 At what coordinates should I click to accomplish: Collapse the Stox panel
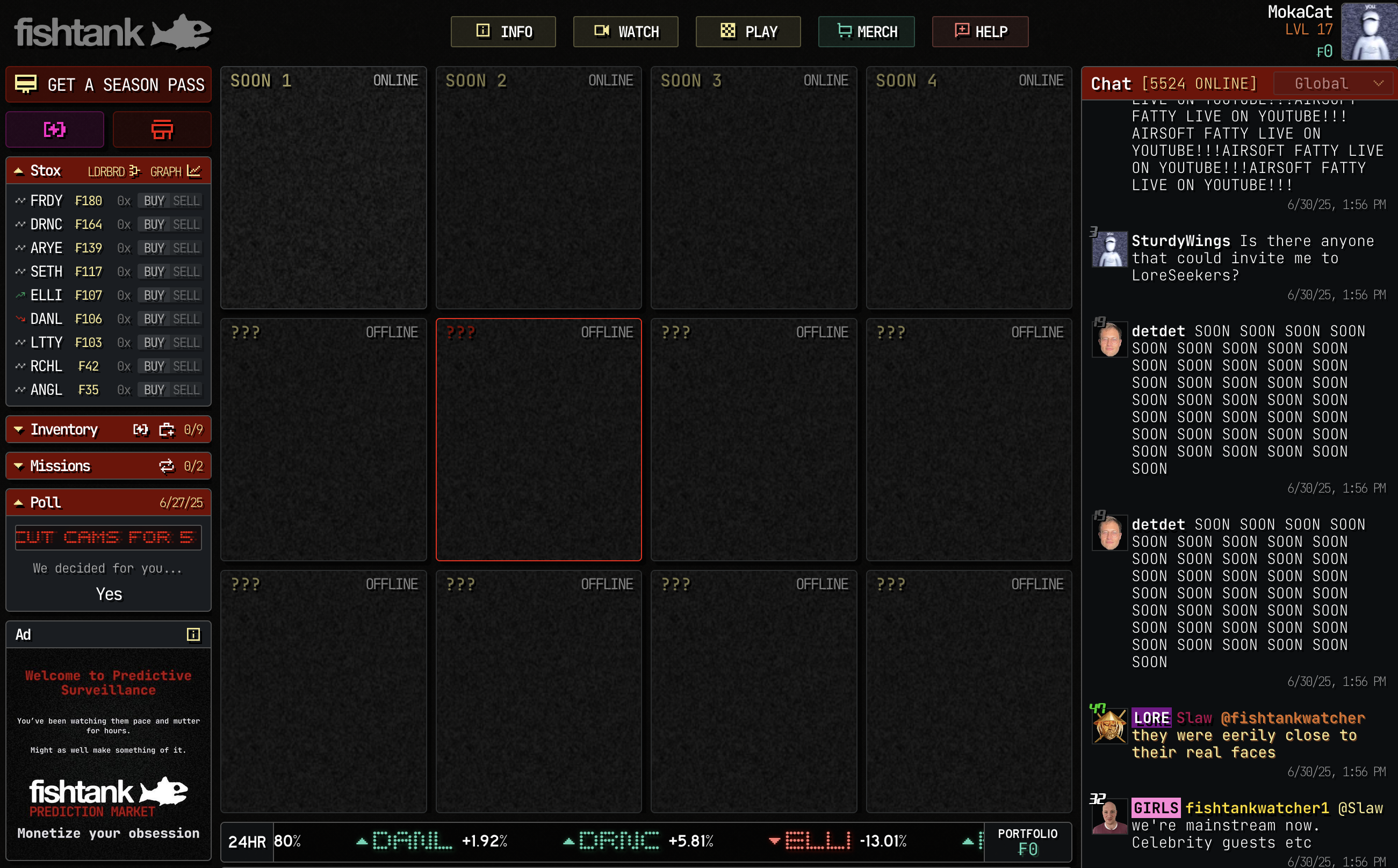click(x=19, y=171)
